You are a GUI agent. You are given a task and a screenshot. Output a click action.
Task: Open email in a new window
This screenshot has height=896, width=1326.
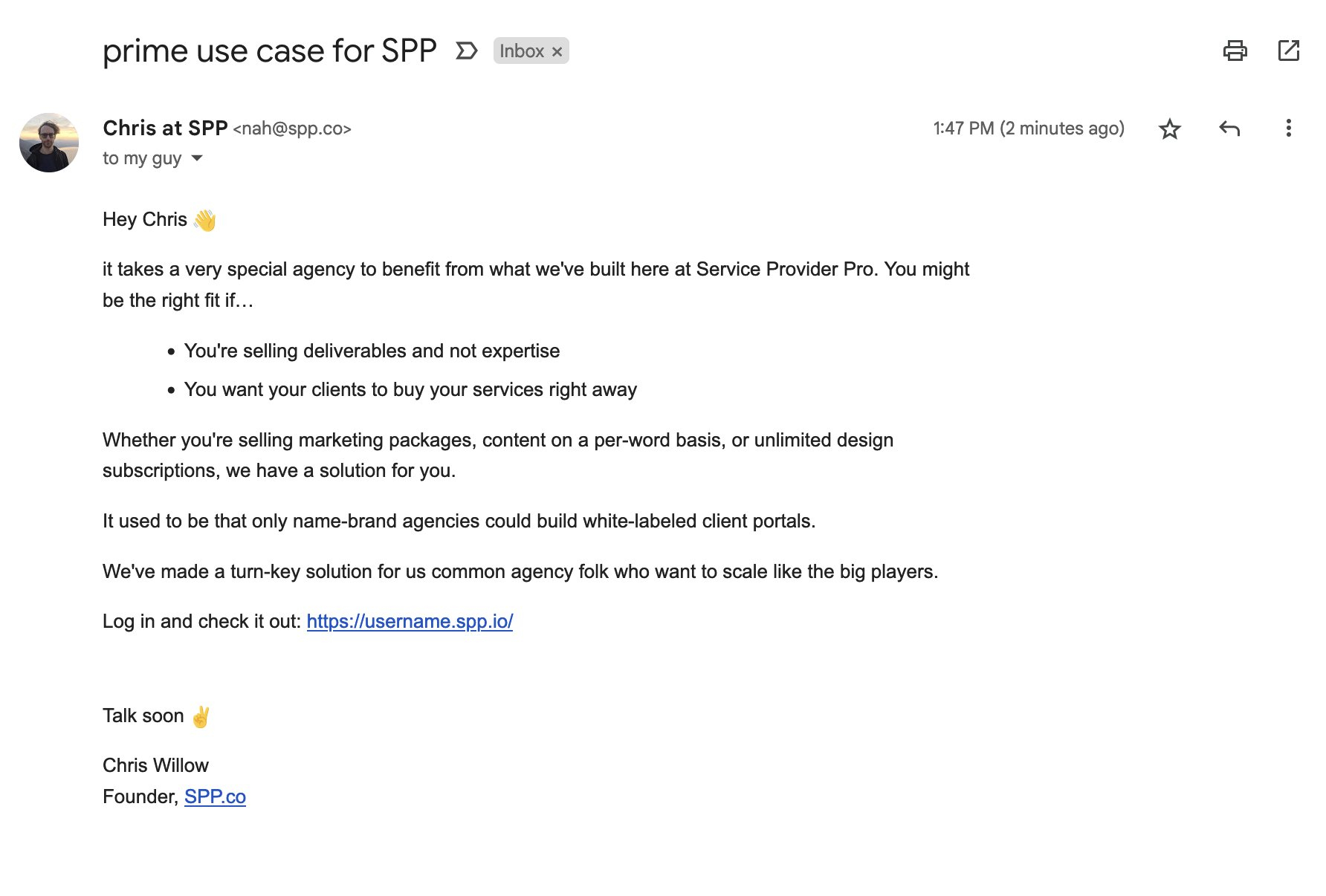click(x=1288, y=51)
